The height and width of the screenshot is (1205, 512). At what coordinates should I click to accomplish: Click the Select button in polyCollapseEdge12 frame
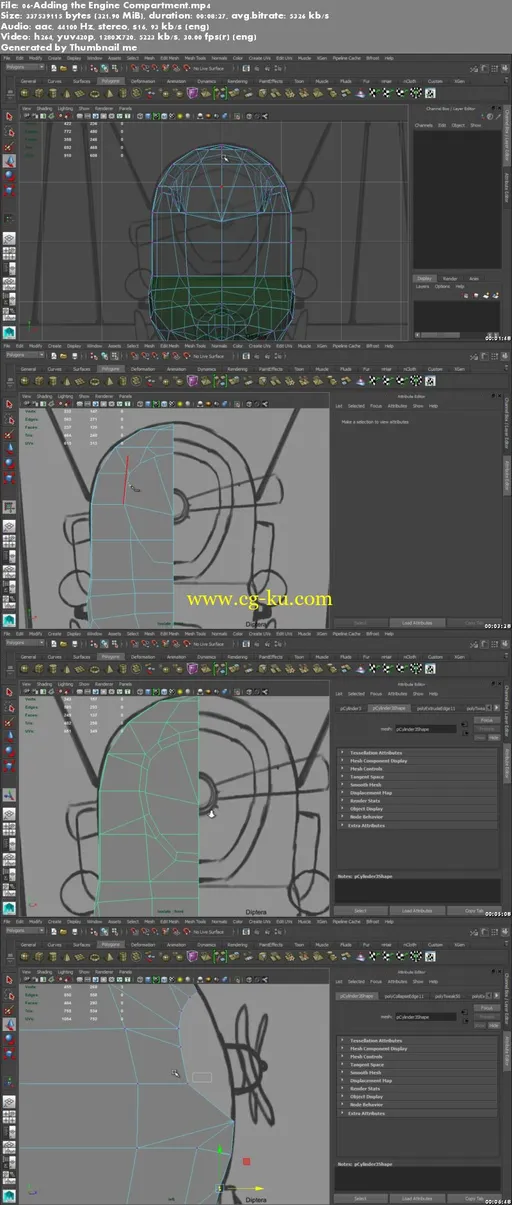tap(360, 1197)
